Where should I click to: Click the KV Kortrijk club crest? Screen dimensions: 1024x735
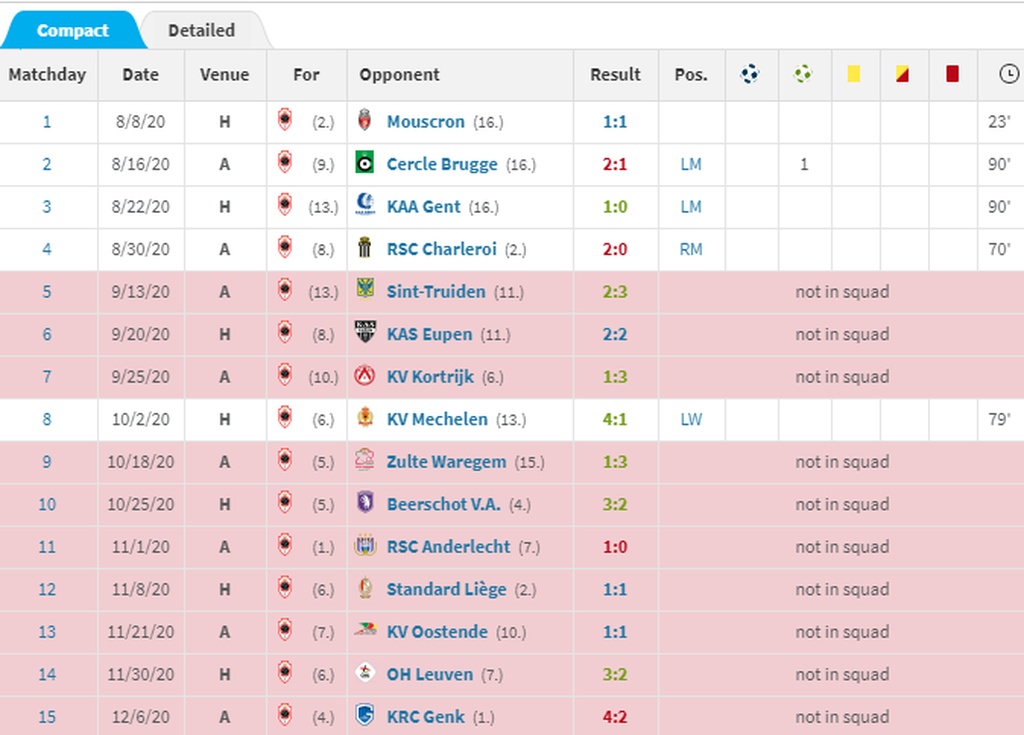[365, 376]
